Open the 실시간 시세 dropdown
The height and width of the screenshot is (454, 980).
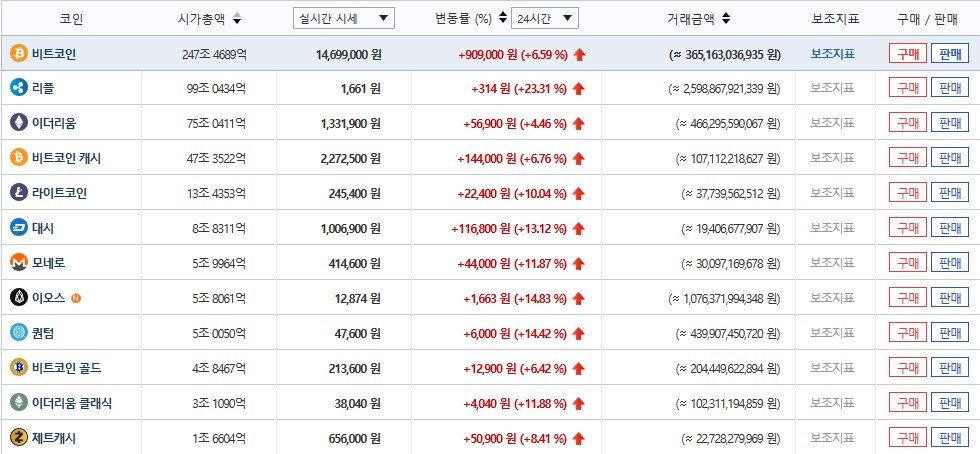[344, 18]
